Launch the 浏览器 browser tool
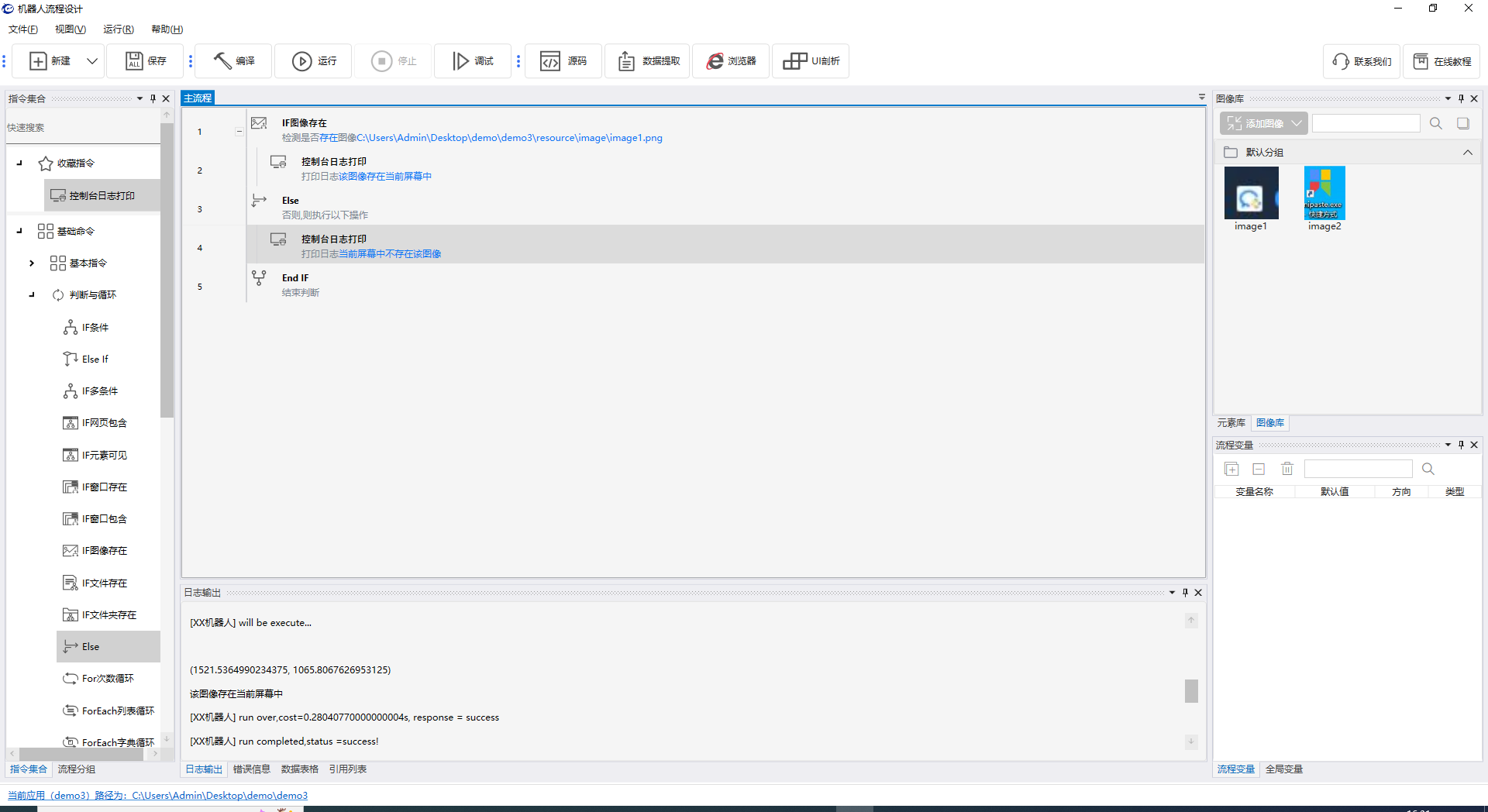 click(715, 61)
